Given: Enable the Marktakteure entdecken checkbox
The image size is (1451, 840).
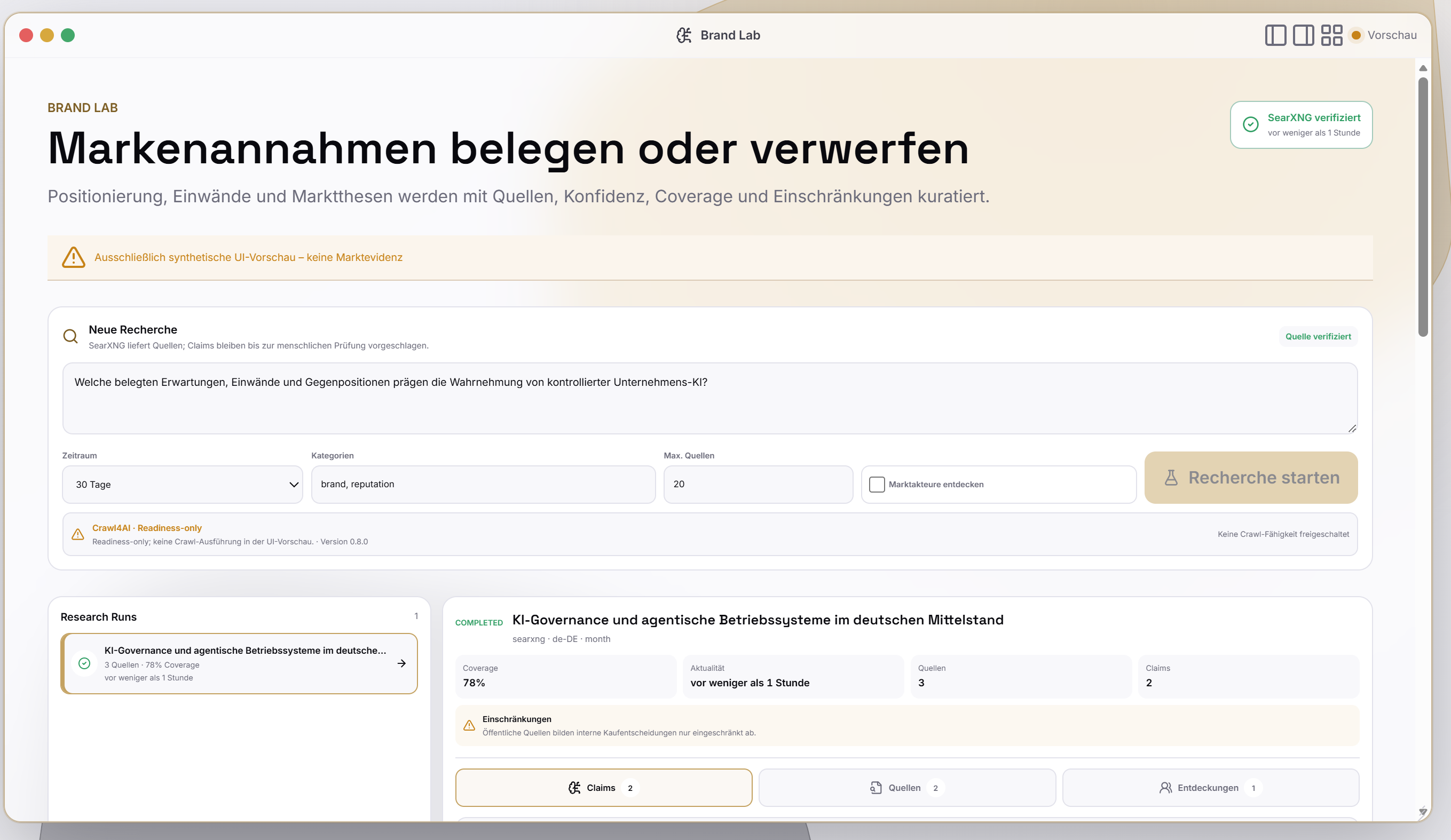Looking at the screenshot, I should 877,484.
